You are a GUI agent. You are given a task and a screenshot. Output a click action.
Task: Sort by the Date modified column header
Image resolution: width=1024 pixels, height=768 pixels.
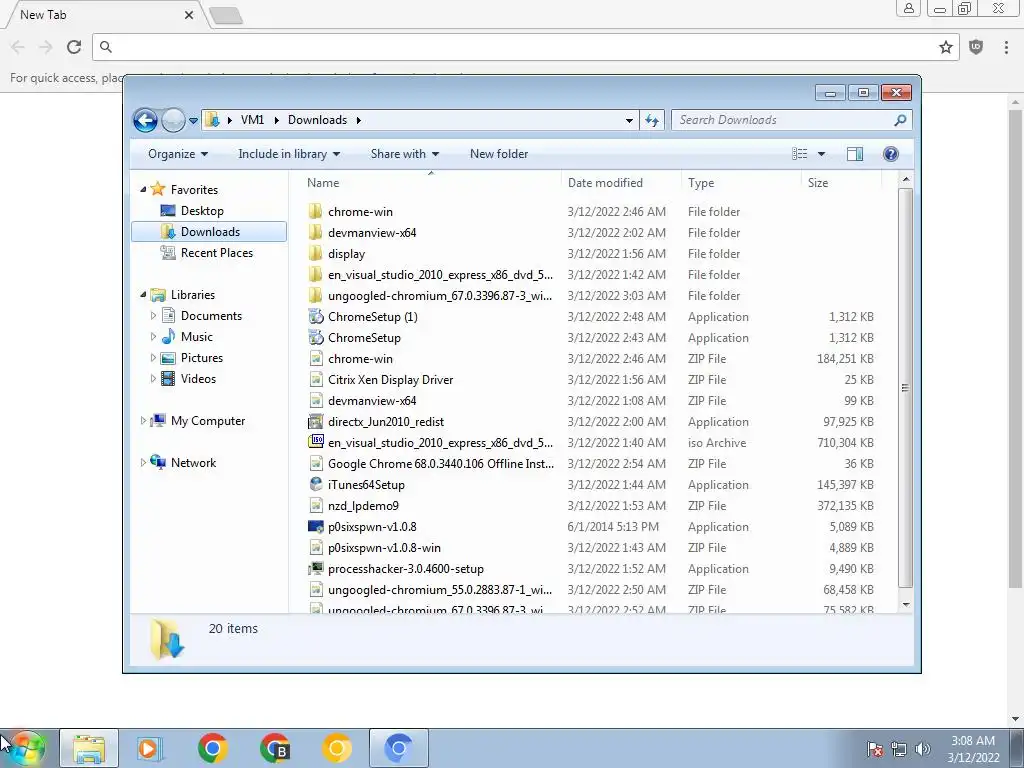coord(621,183)
